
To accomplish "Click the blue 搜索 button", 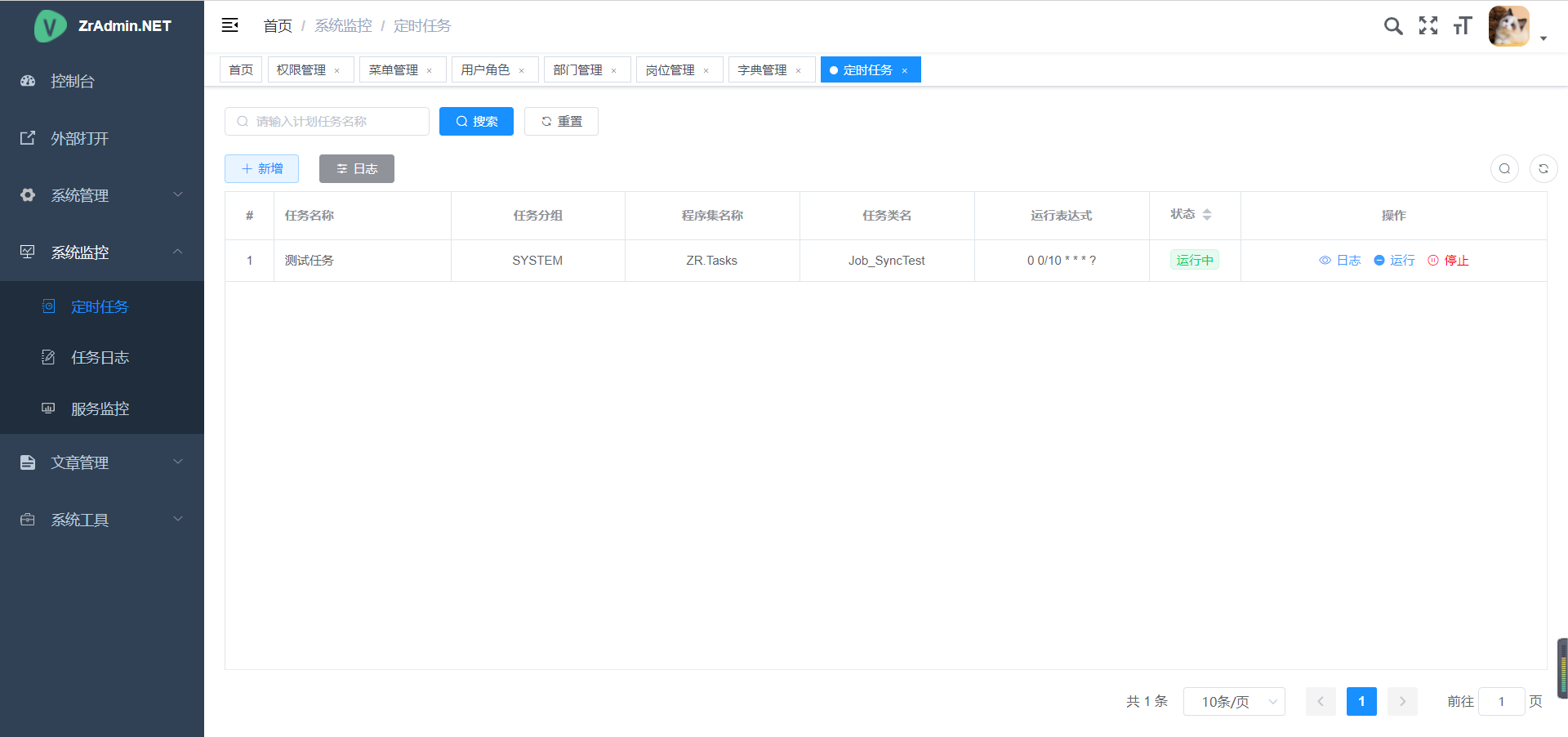I will pyautogui.click(x=476, y=122).
